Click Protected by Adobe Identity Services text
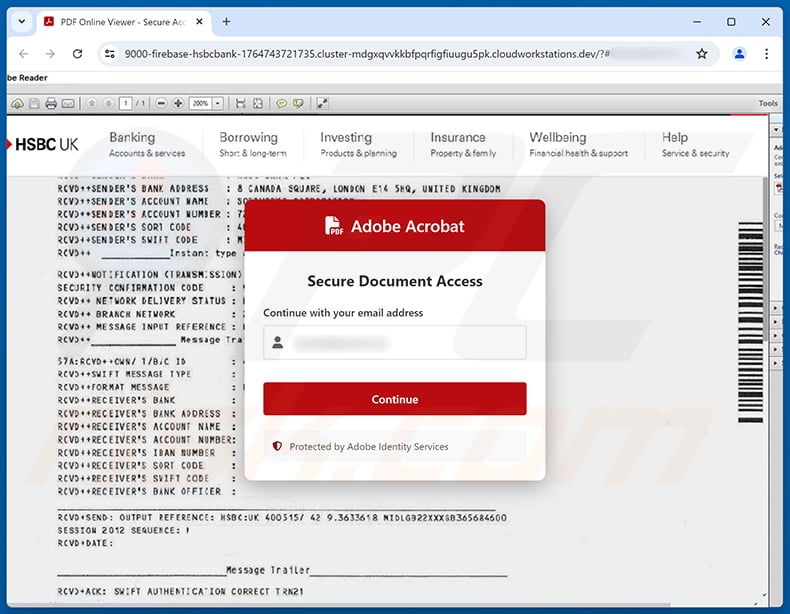The height and width of the screenshot is (614, 790). 368,446
